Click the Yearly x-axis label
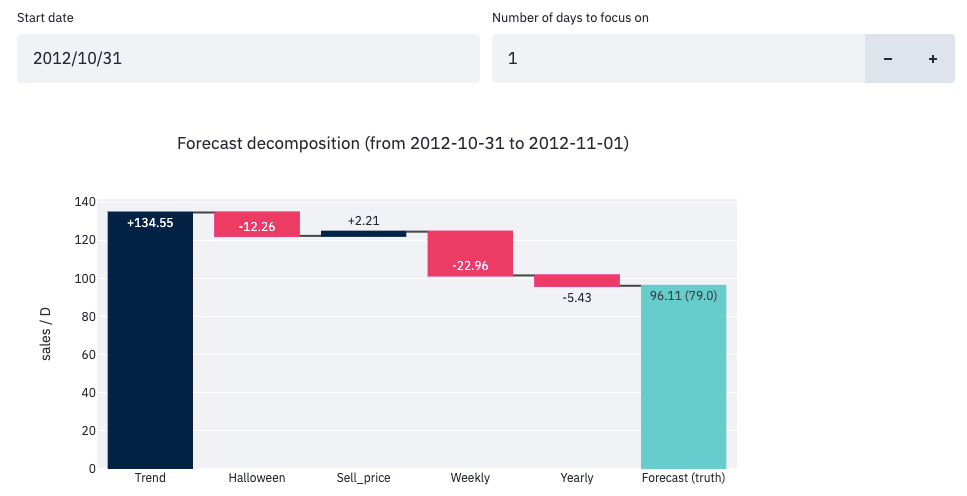This screenshot has width=967, height=496. click(577, 478)
